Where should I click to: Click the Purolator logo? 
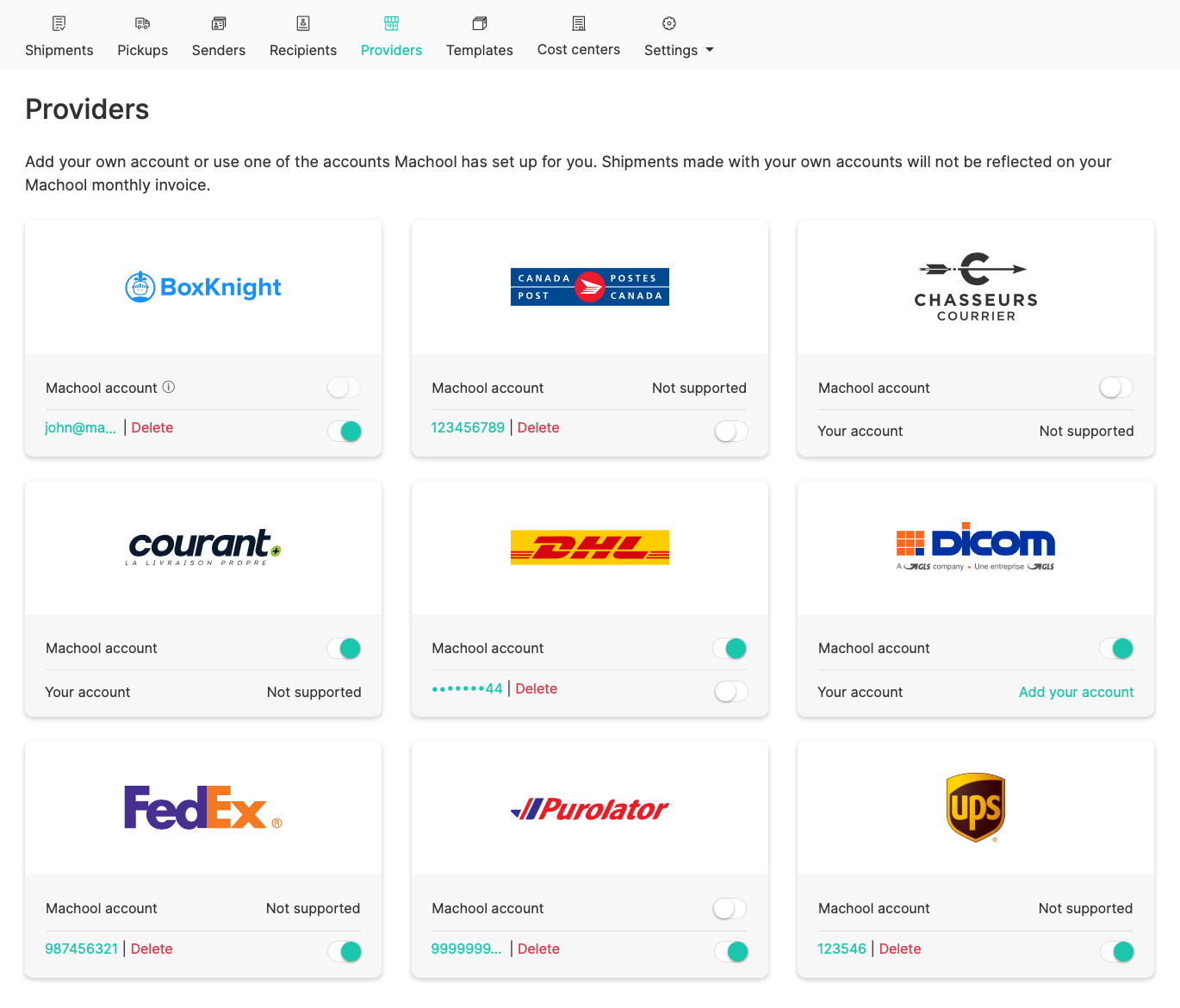tap(590, 808)
